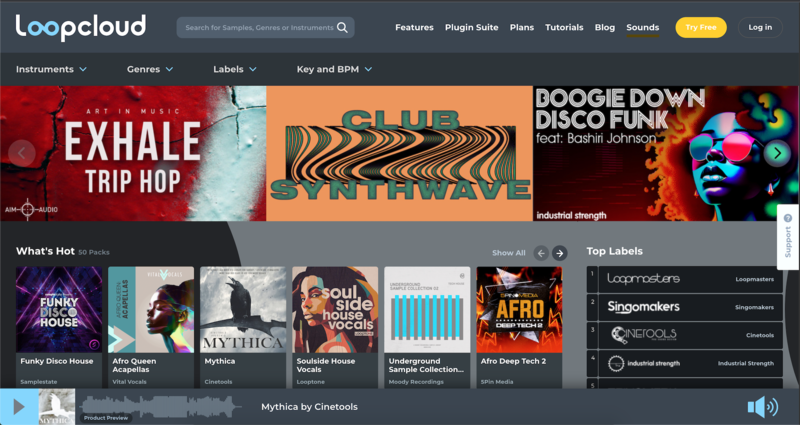This screenshot has height=425, width=800.
Task: Open the Labels dropdown menu
Action: (235, 69)
